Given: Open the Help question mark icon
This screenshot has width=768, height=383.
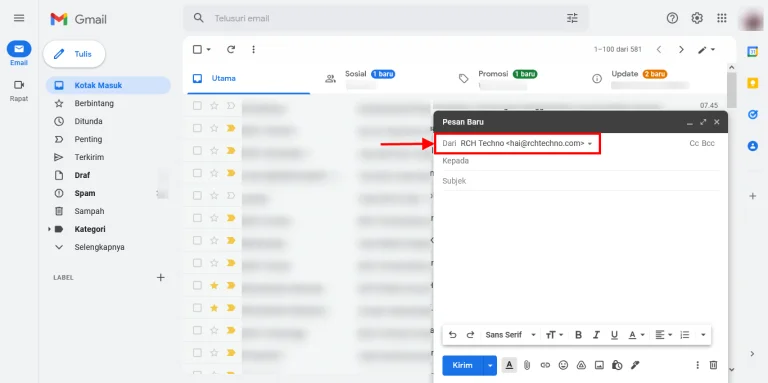Looking at the screenshot, I should click(672, 18).
